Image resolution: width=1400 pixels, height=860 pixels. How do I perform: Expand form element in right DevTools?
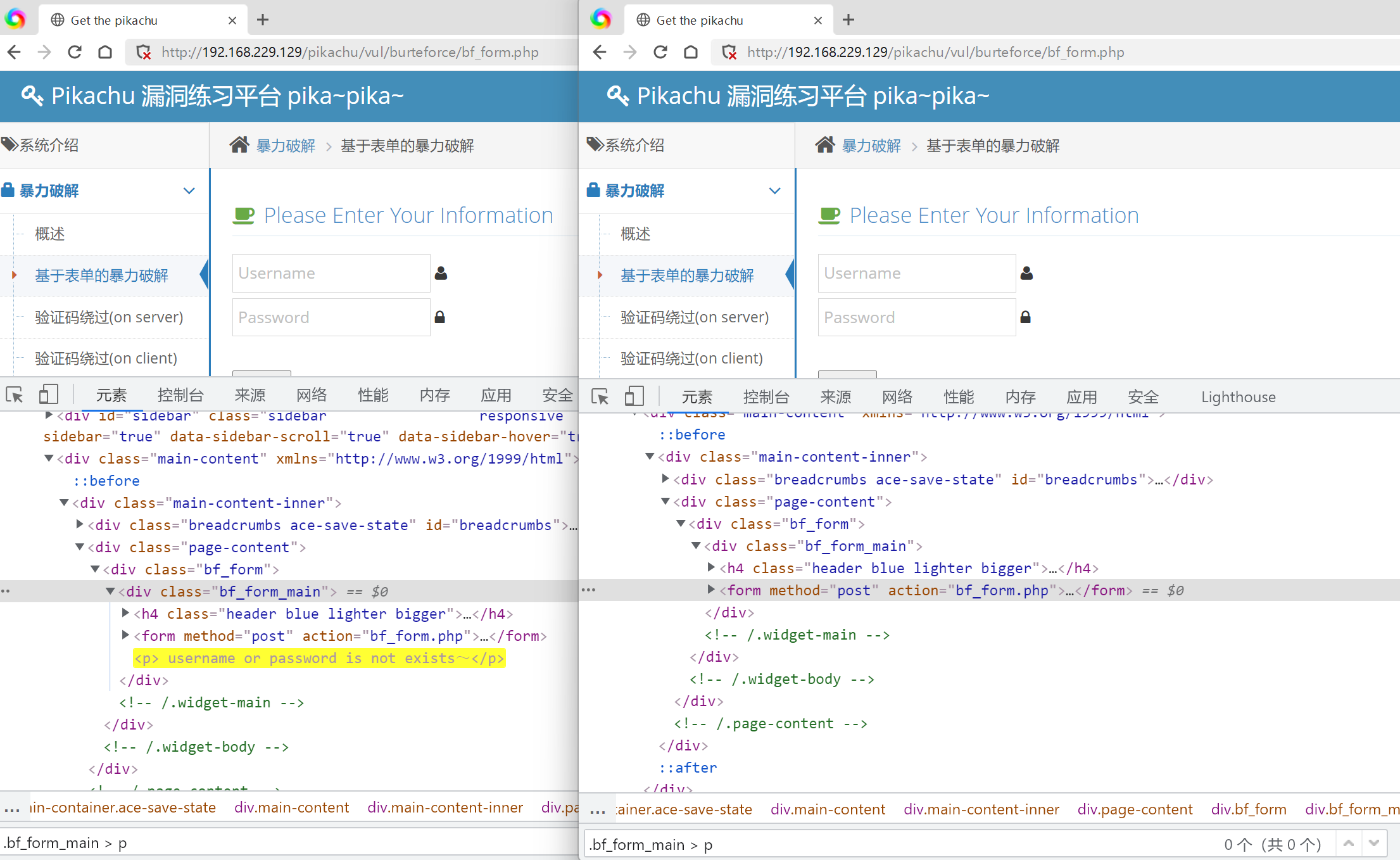(711, 590)
